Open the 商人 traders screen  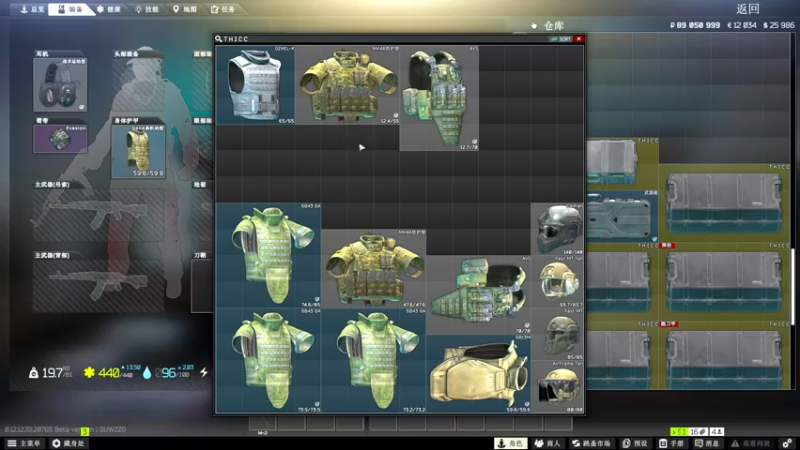click(547, 443)
